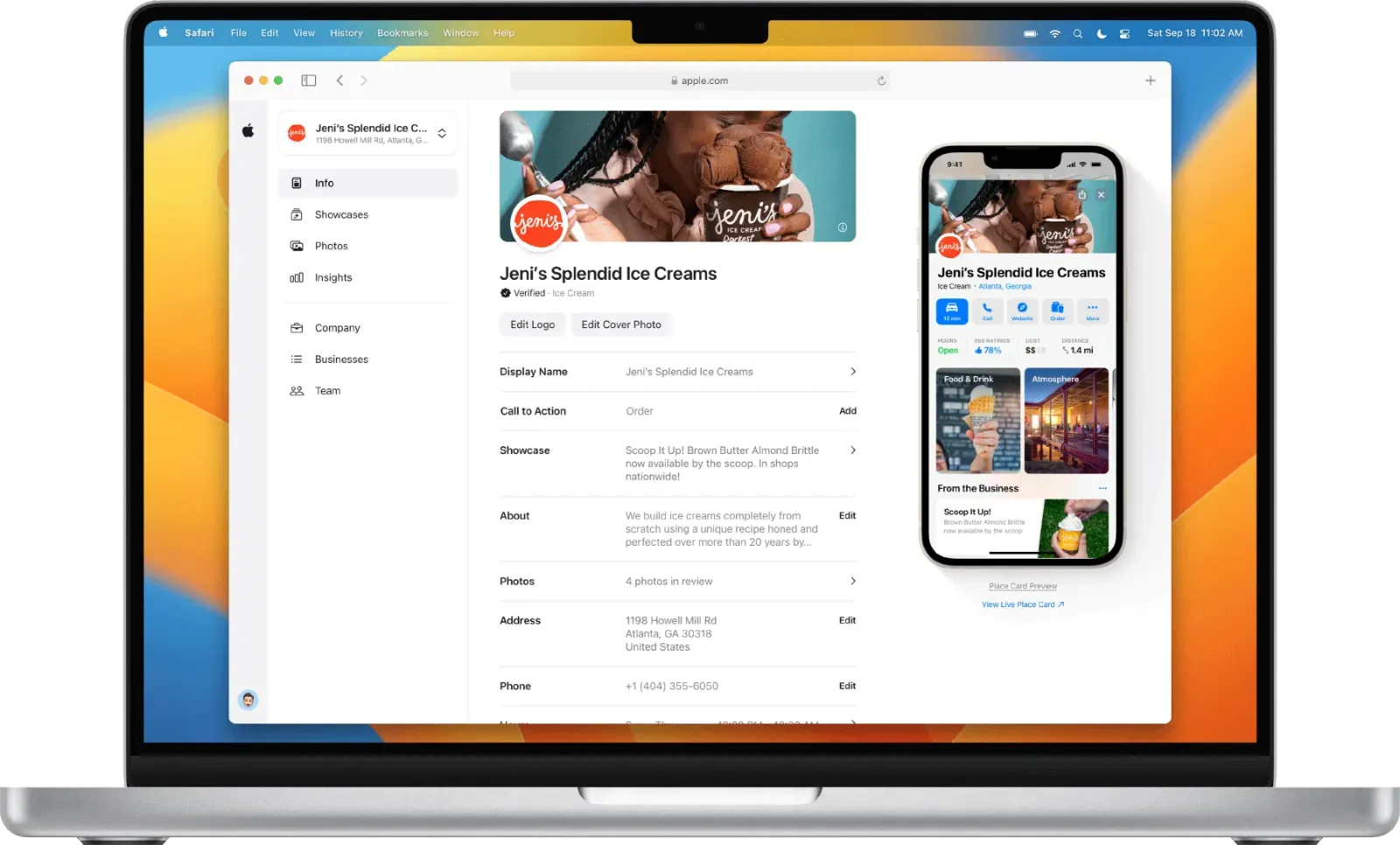Screen dimensions: 1400x845
Task: Open Businesses in the sidebar
Action: (x=367, y=360)
